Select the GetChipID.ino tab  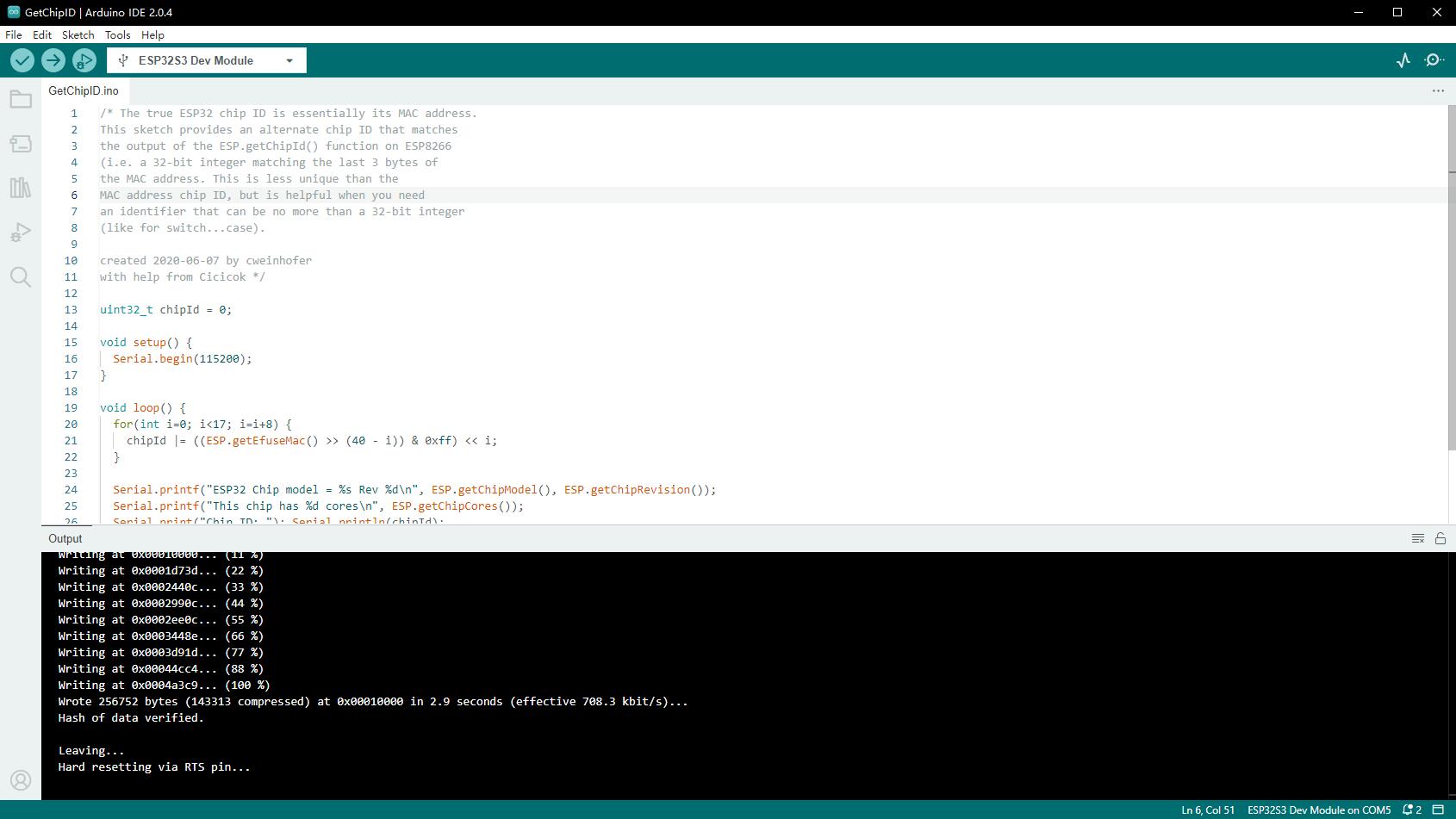click(x=84, y=90)
